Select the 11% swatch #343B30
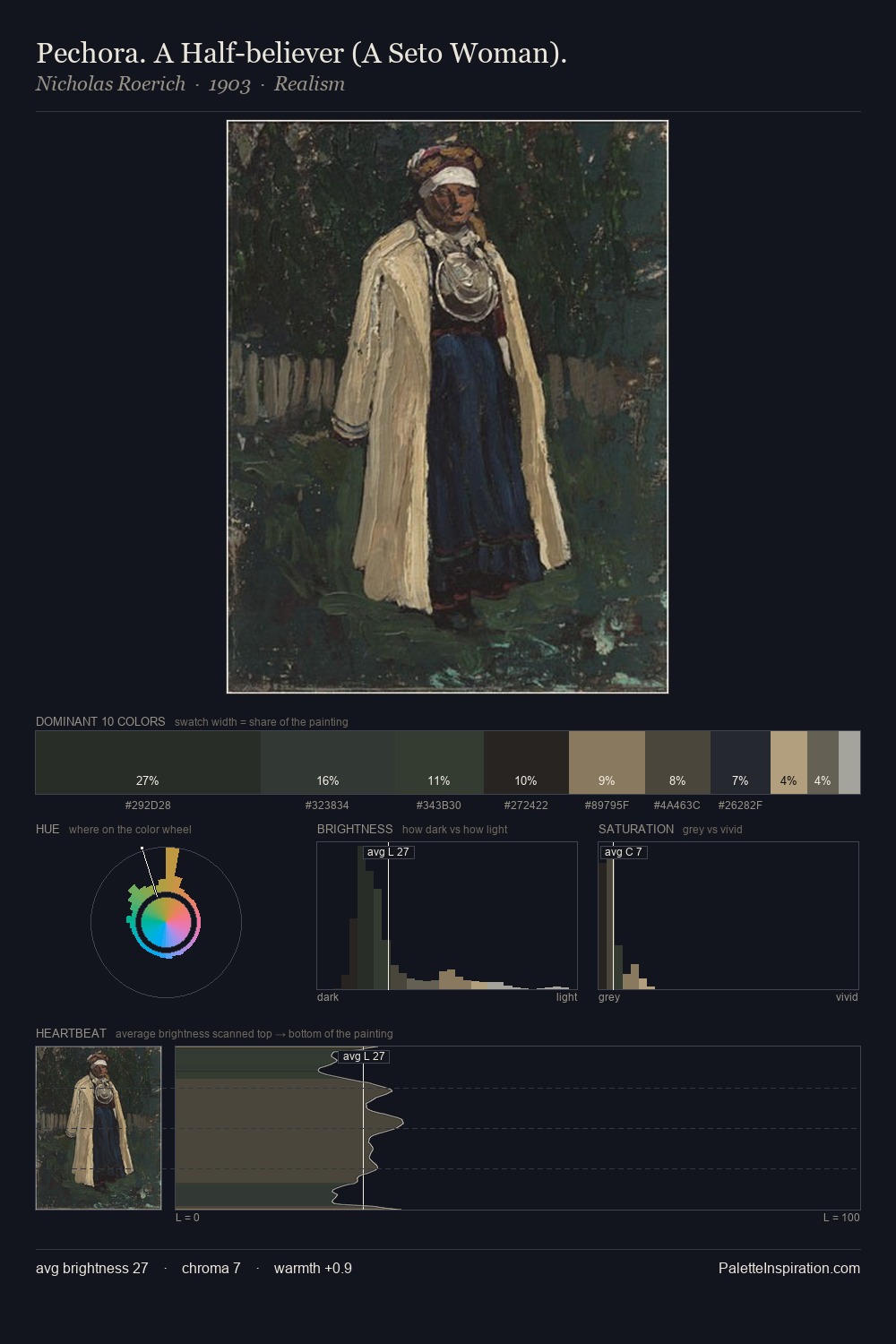Screen dimensions: 896x1344 tap(439, 762)
